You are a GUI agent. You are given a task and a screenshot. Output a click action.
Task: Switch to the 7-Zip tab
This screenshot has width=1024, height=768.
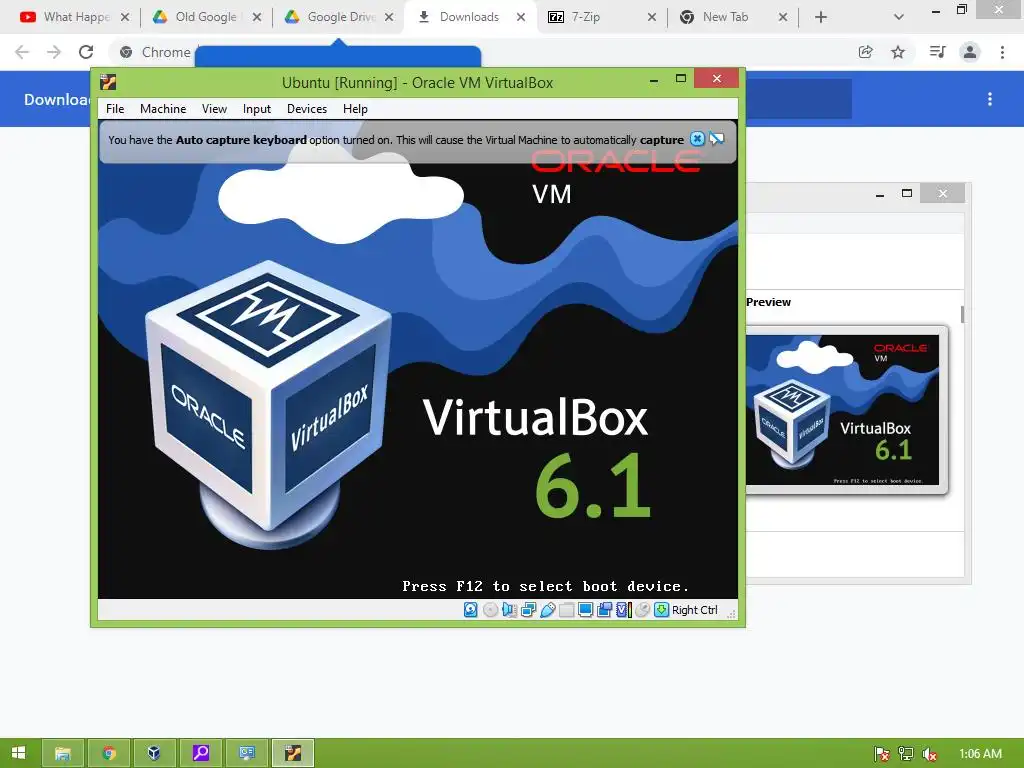point(600,17)
